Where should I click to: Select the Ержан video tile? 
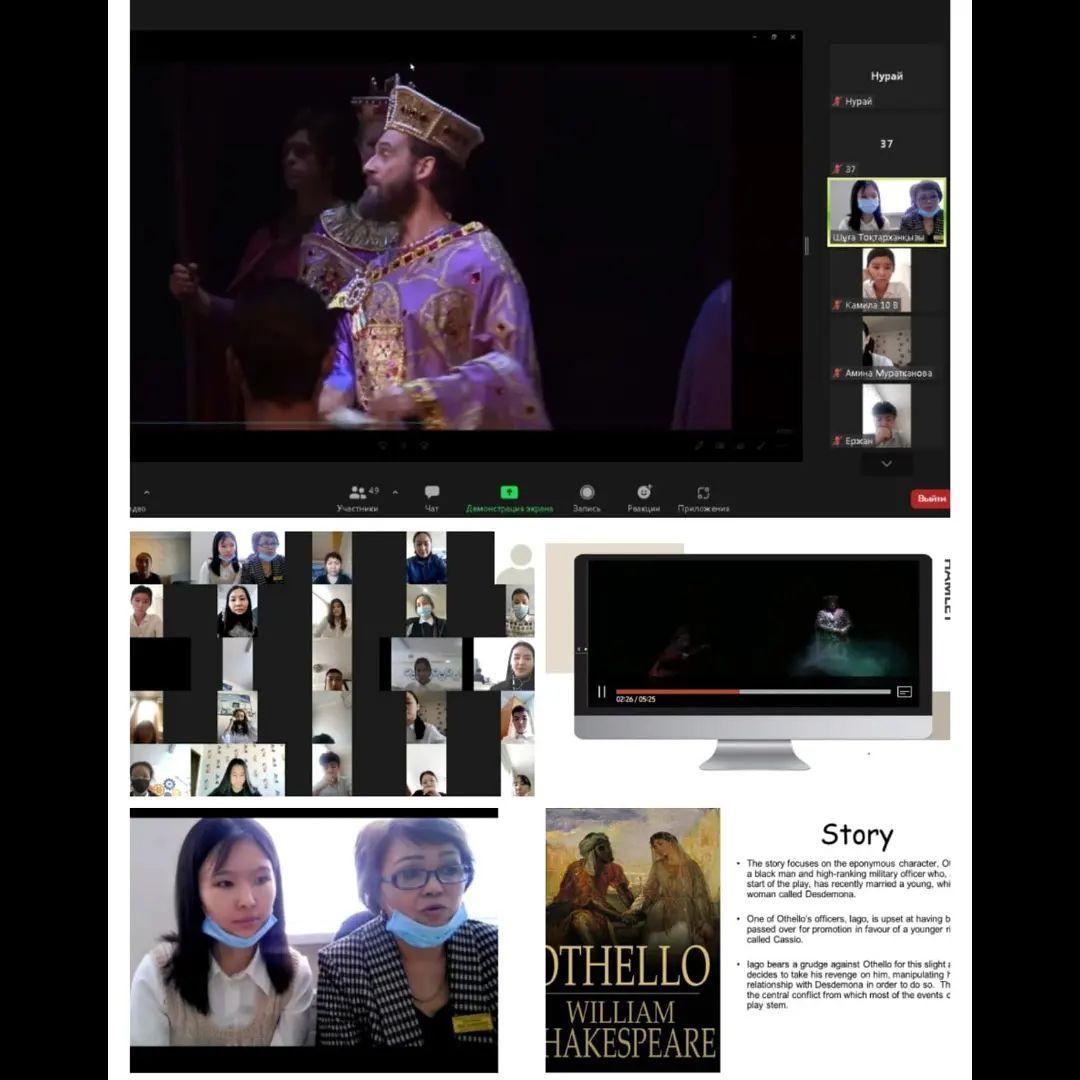click(x=887, y=416)
